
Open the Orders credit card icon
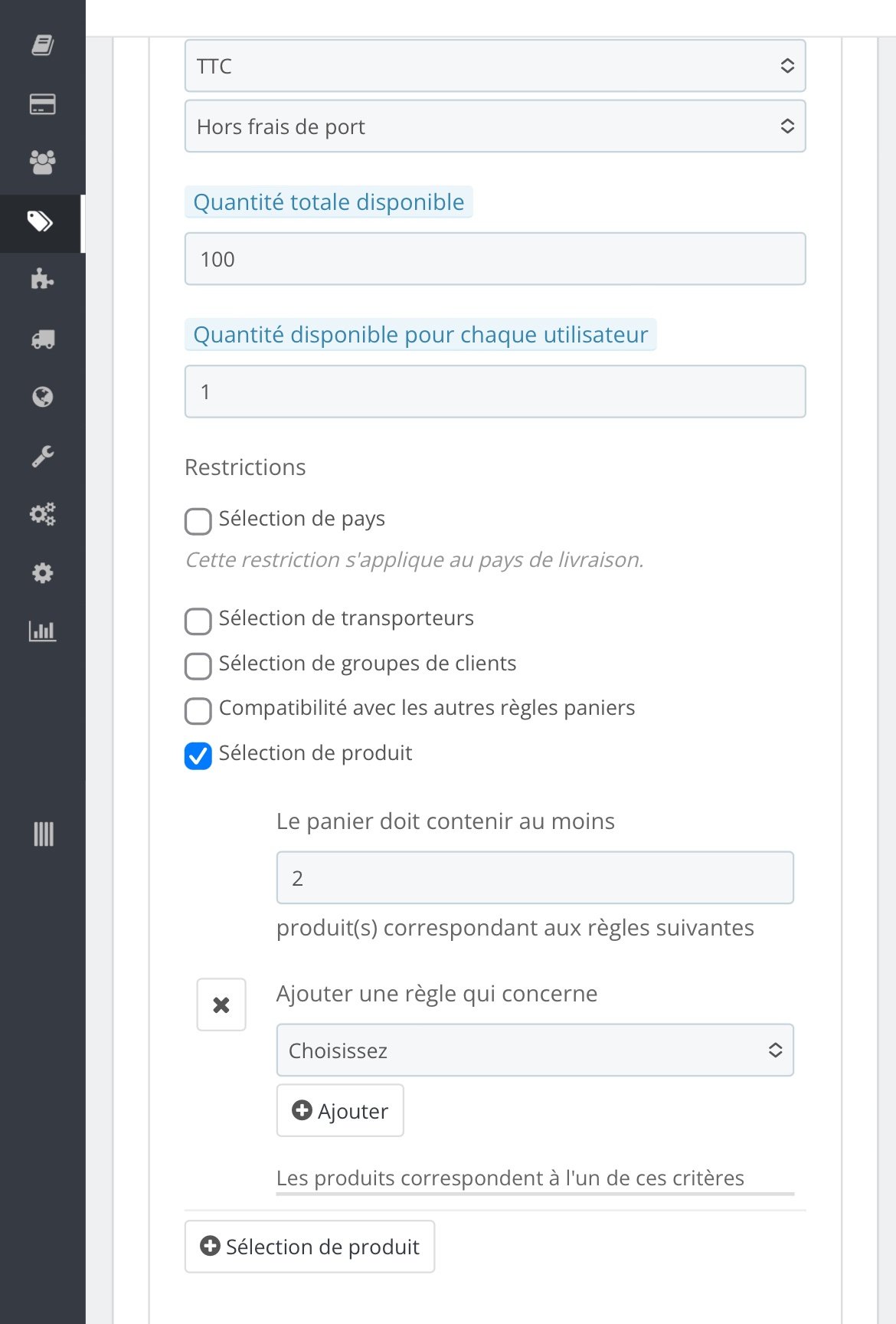click(x=42, y=104)
